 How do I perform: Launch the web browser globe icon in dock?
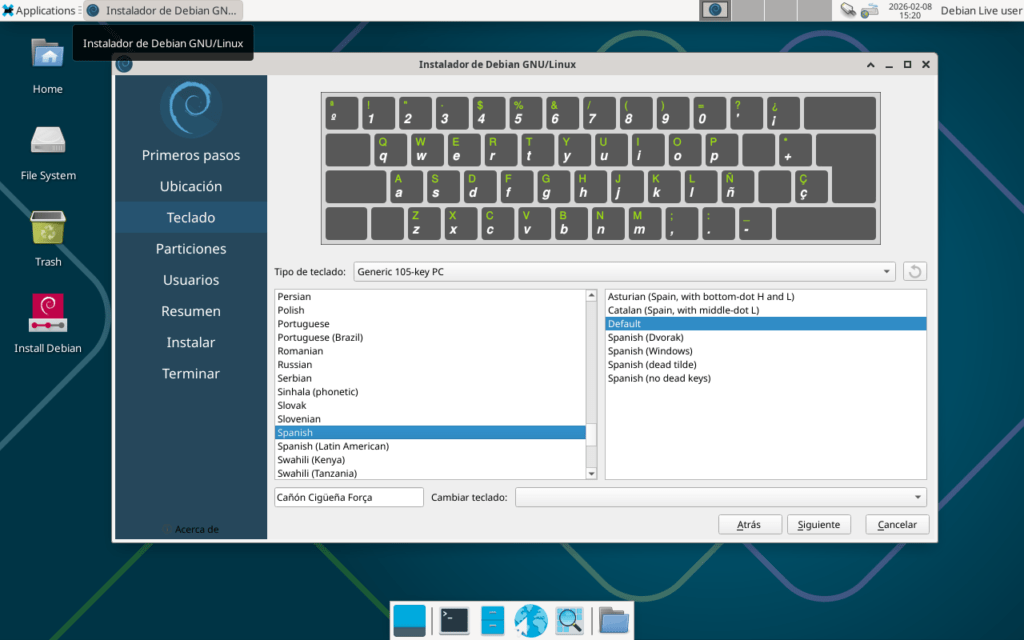[531, 620]
